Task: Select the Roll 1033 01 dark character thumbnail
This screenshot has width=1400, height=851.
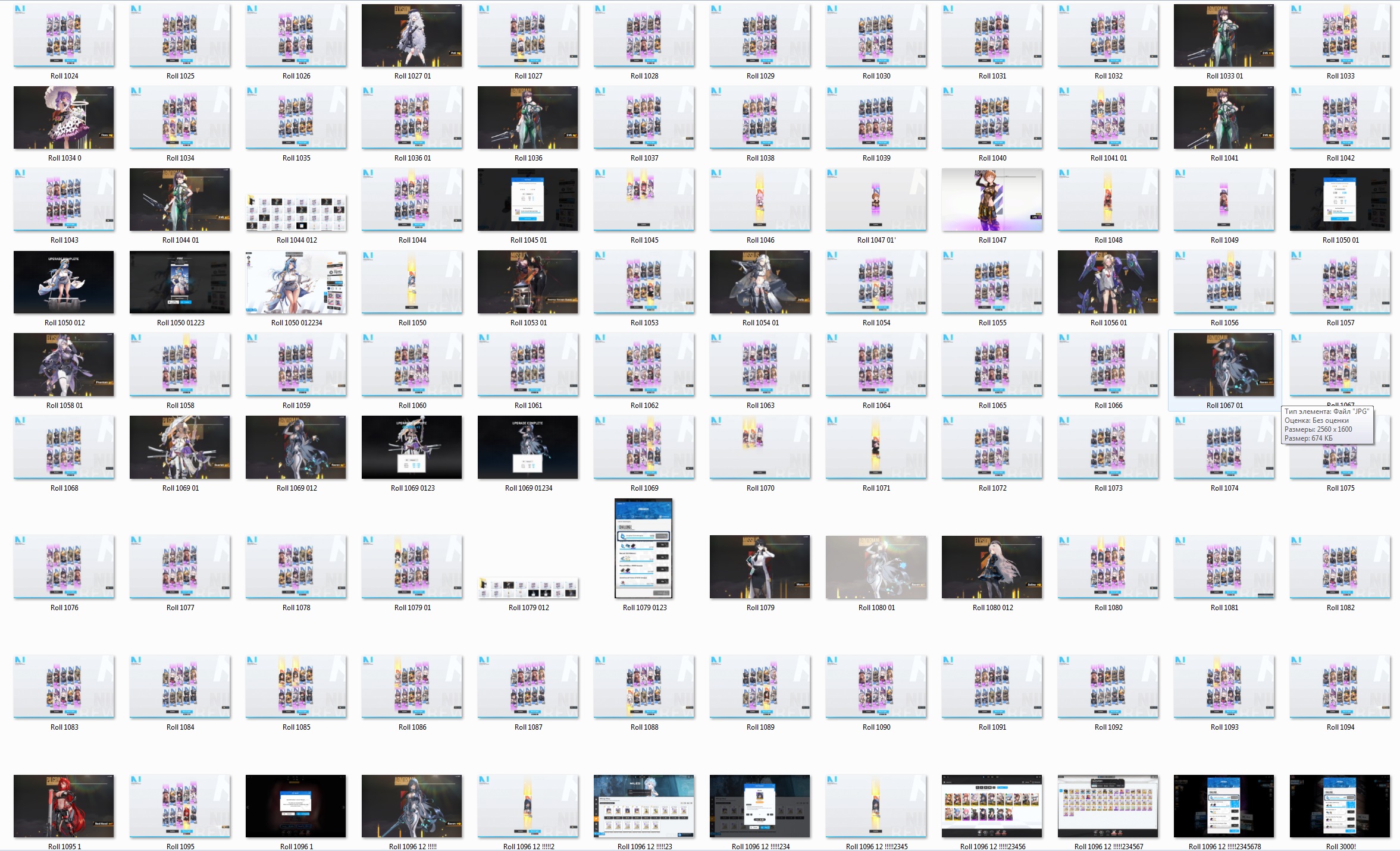Action: 1224,36
